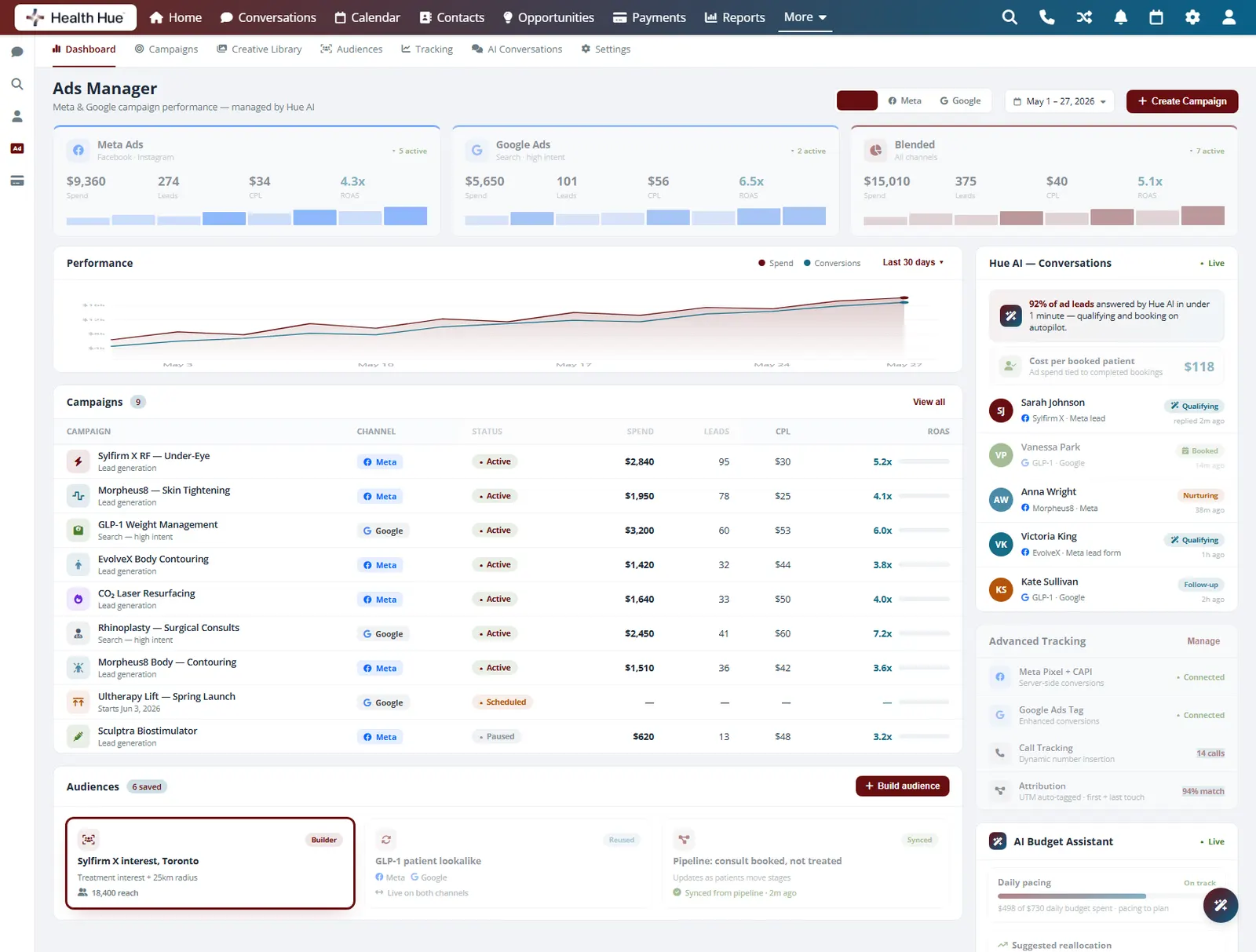Click the Sculptra Biostimulator syringe icon
The height and width of the screenshot is (952, 1256).
click(x=78, y=736)
